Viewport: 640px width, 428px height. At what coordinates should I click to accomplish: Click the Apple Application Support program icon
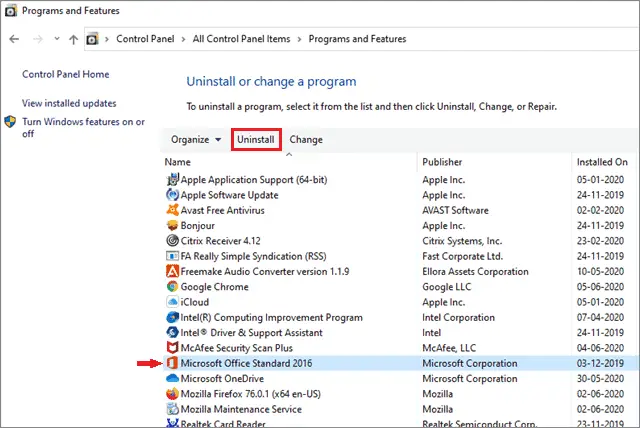click(172, 180)
